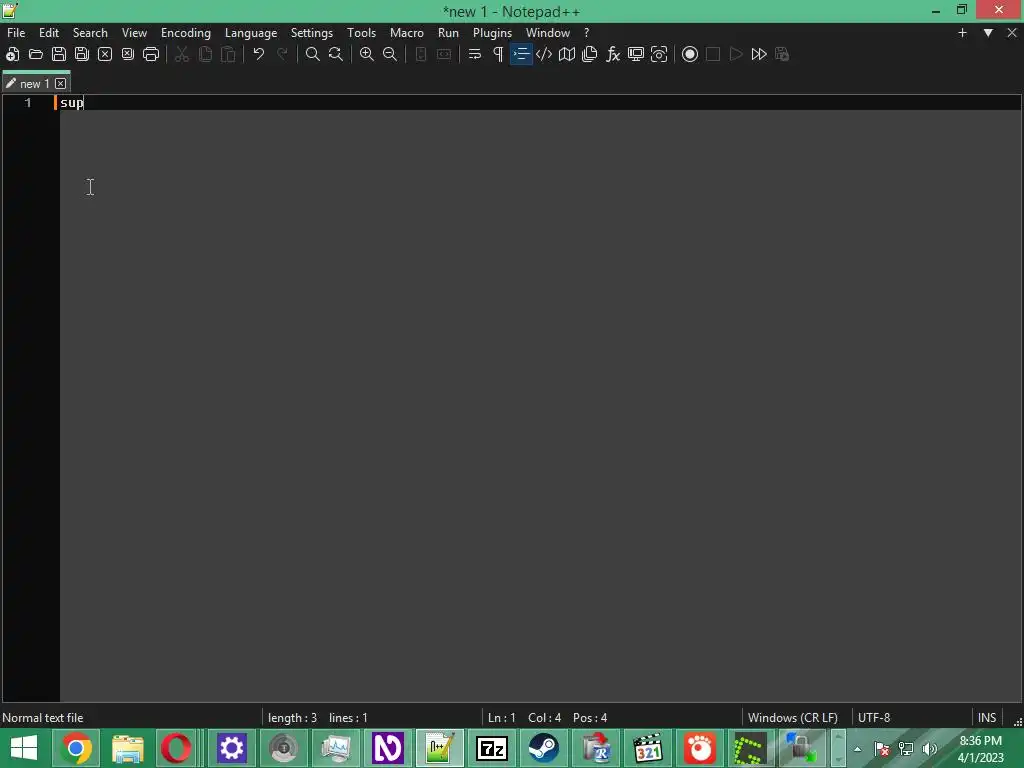Open the Window menu
The height and width of the screenshot is (768, 1024).
pos(548,33)
